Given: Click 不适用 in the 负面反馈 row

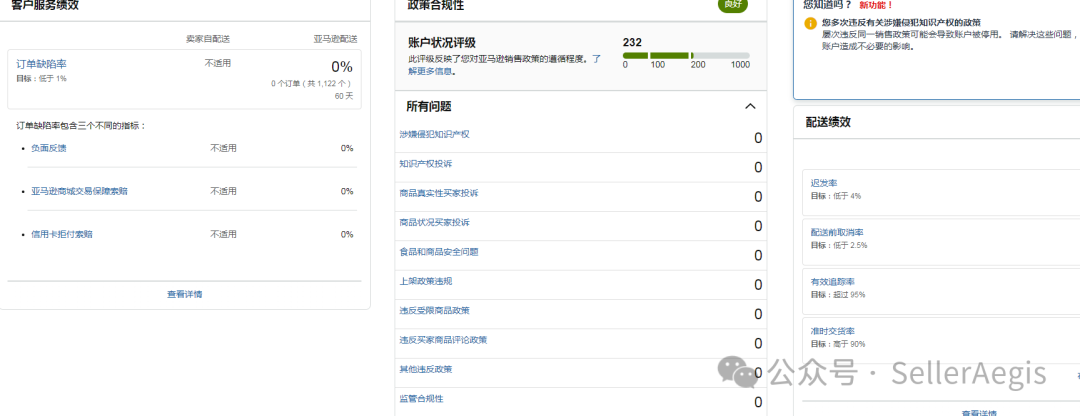Looking at the screenshot, I should [223, 148].
